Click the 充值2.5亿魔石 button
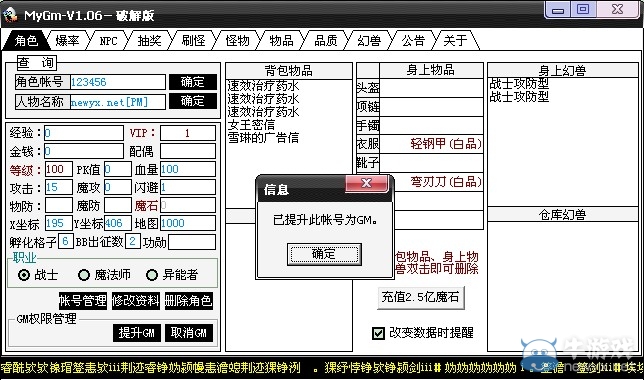This screenshot has height=380, width=644. [x=421, y=297]
